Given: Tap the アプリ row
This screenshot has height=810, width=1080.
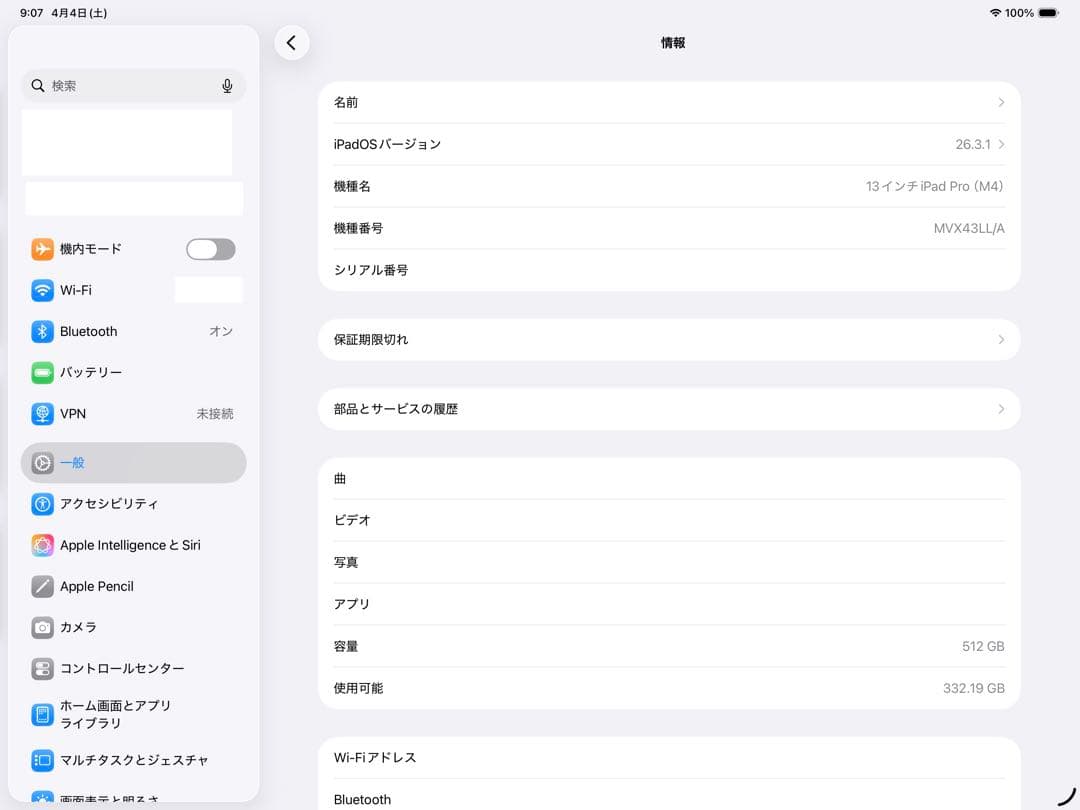Looking at the screenshot, I should pos(669,604).
